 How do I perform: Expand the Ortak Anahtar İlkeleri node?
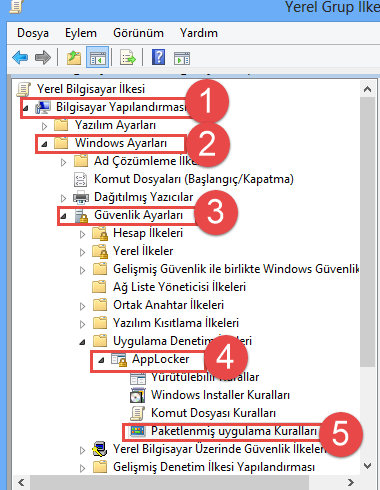[x=82, y=306]
